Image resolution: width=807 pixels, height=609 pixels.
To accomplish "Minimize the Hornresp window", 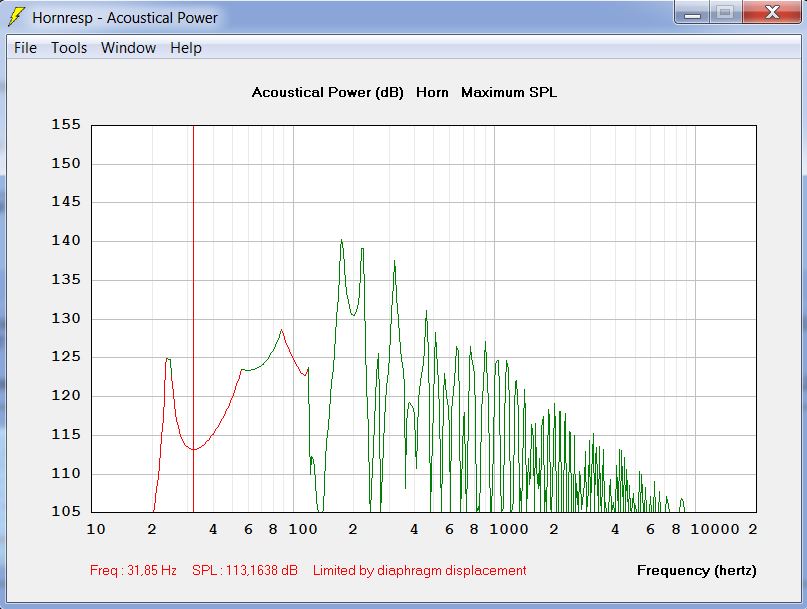I will (x=692, y=12).
